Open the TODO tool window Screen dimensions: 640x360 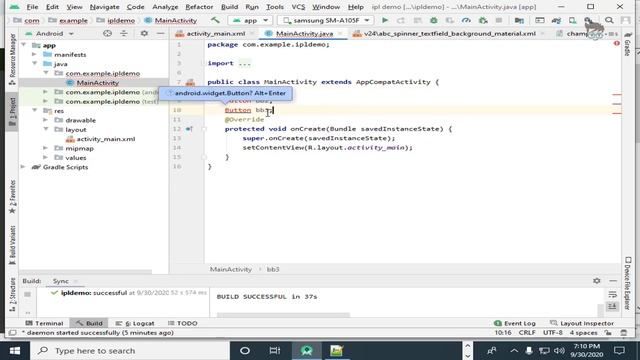pos(182,323)
